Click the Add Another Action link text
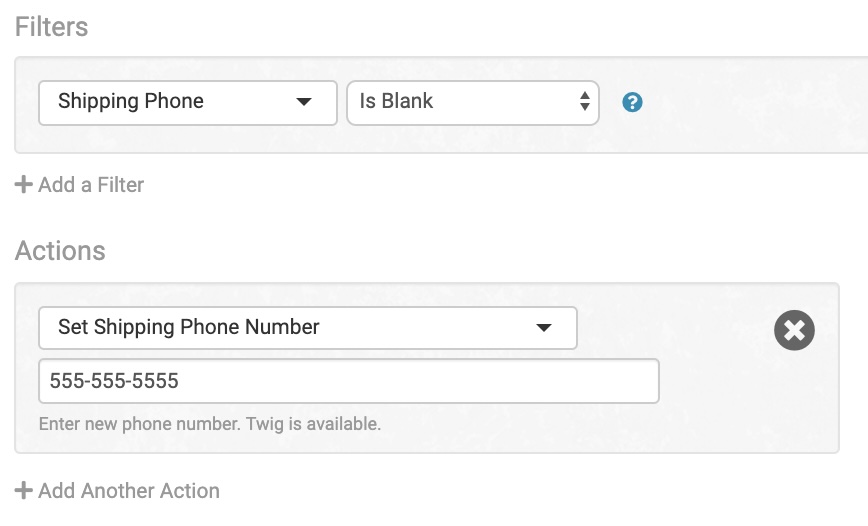 pyautogui.click(x=129, y=491)
